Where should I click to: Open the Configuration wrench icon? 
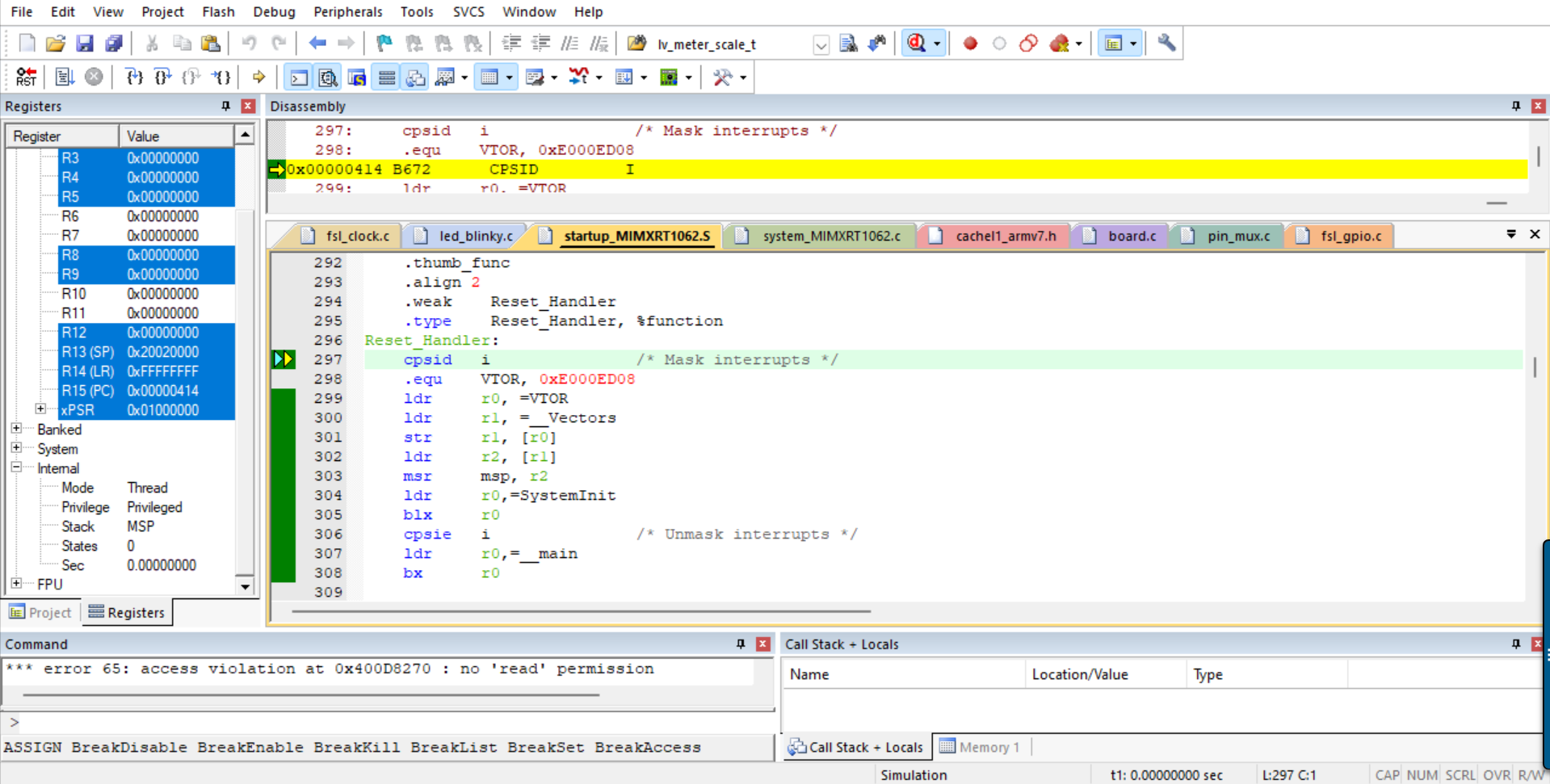pyautogui.click(x=1166, y=44)
